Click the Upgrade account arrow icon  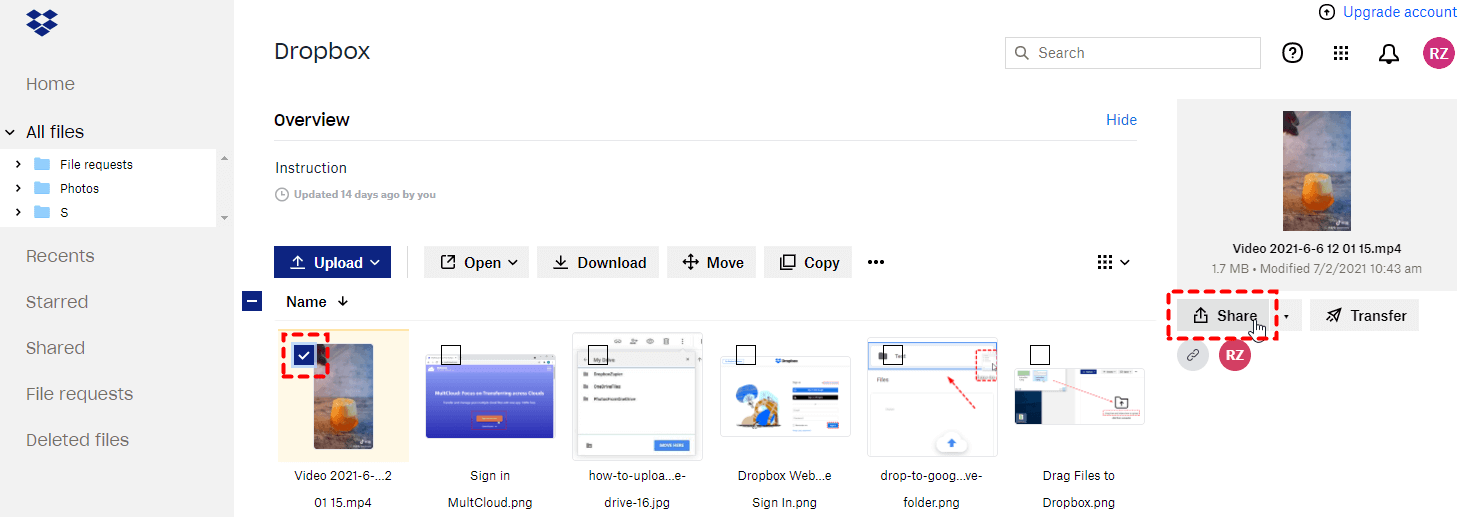pyautogui.click(x=1327, y=12)
